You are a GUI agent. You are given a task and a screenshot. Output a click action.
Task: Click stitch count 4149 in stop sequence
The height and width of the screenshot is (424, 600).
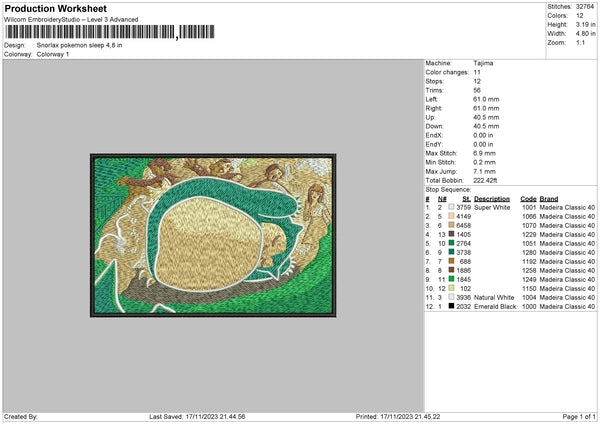click(463, 217)
